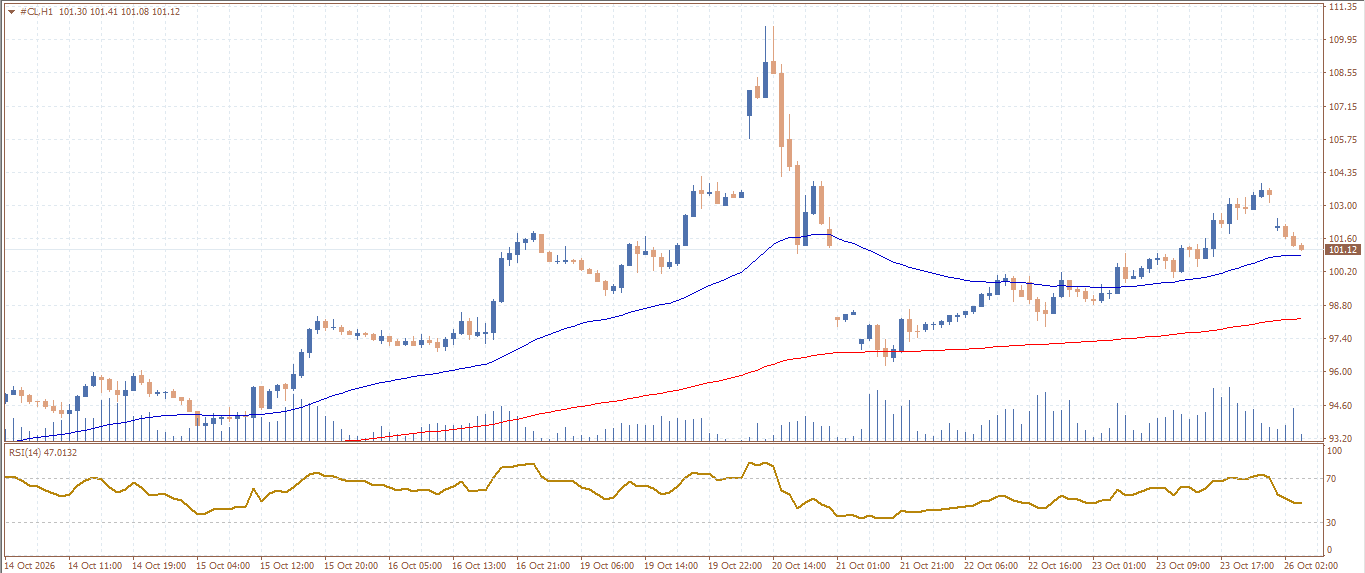Click the 23 Oct 01:00 time label

(1119, 565)
